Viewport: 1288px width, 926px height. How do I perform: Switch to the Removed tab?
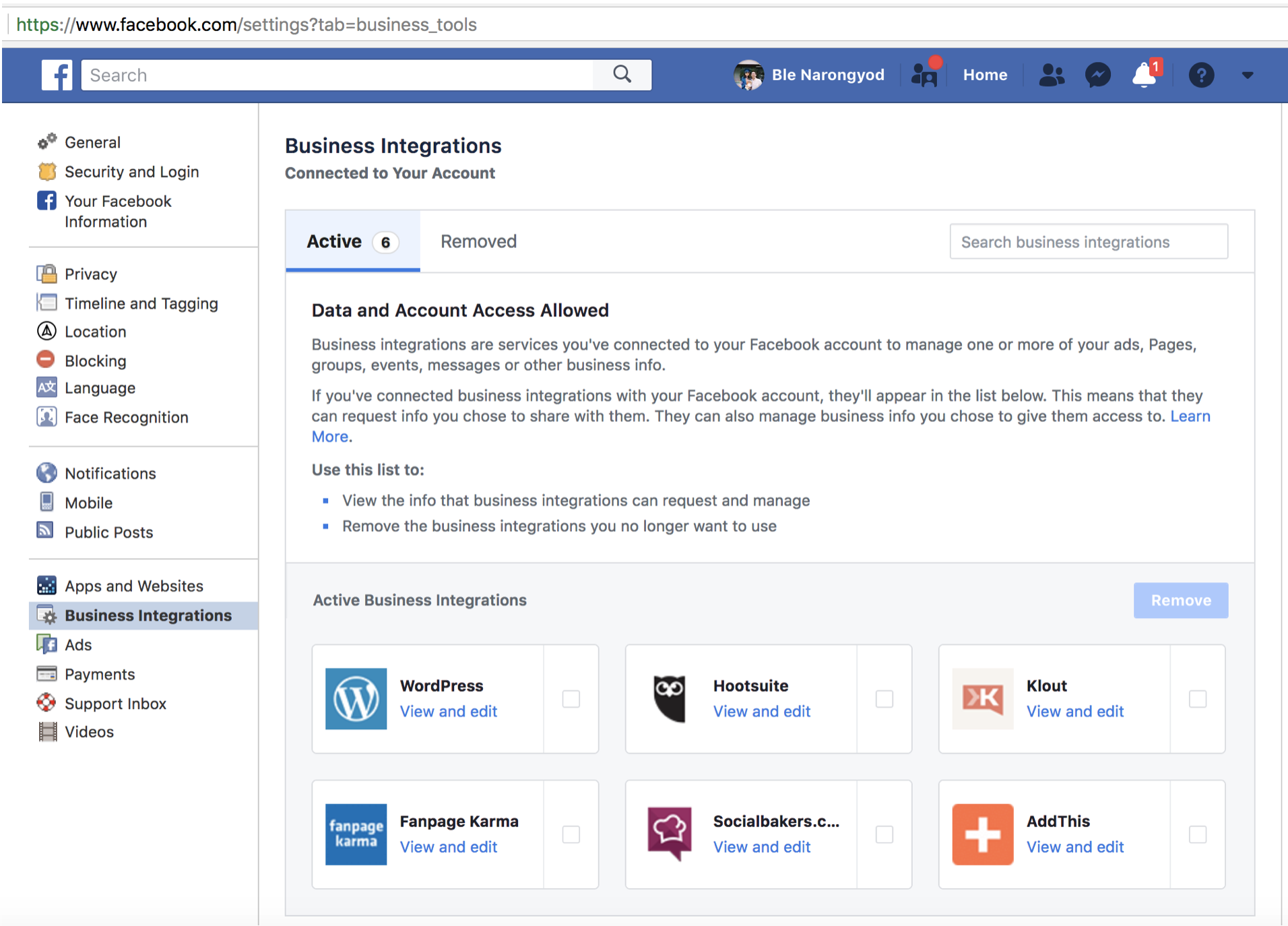coord(478,241)
